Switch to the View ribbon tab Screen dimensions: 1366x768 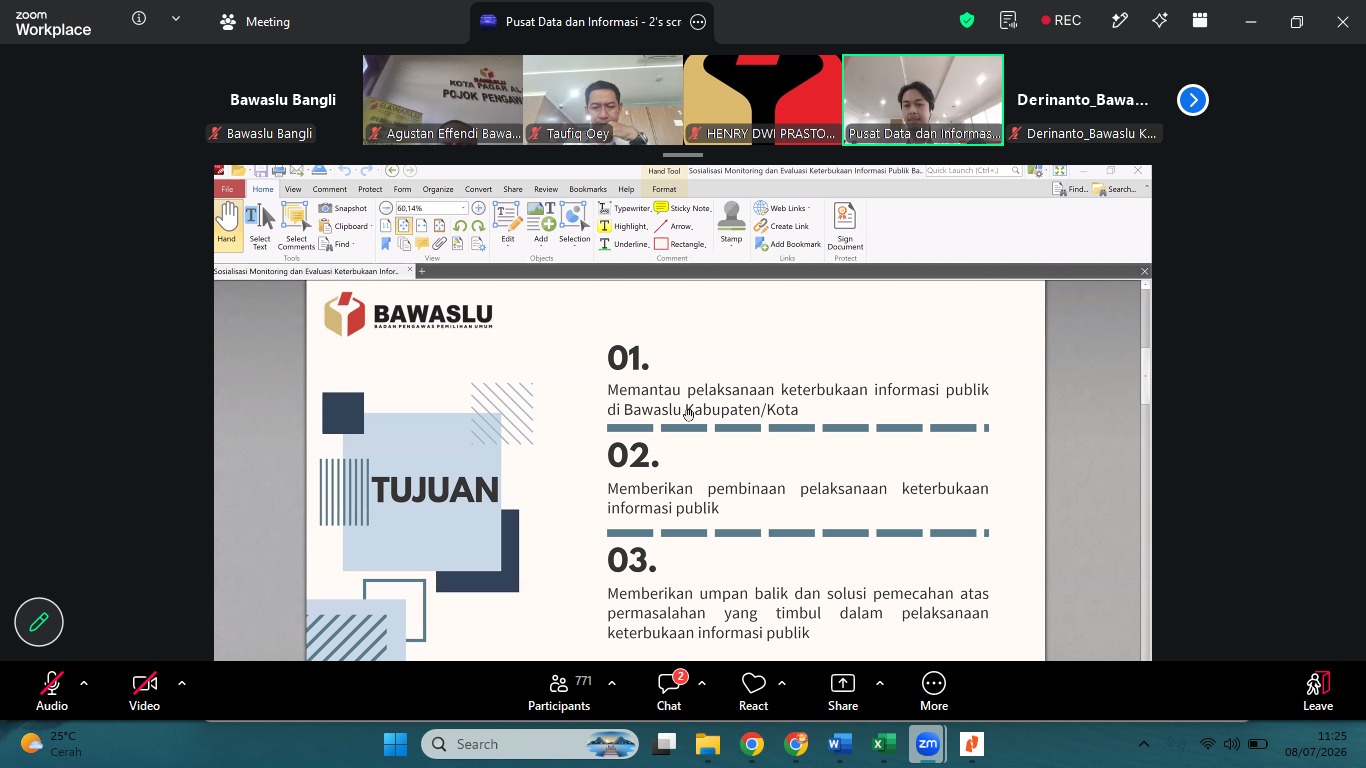(293, 189)
